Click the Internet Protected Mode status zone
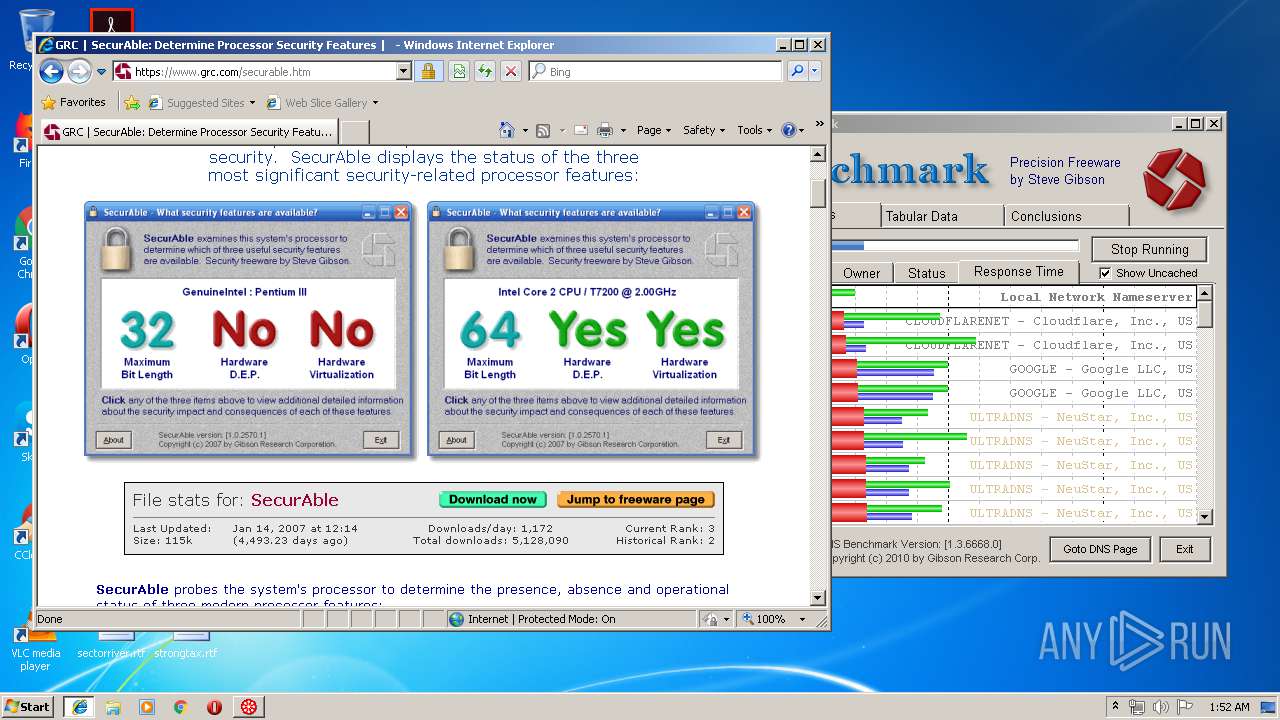The height and width of the screenshot is (720, 1280). [x=571, y=619]
